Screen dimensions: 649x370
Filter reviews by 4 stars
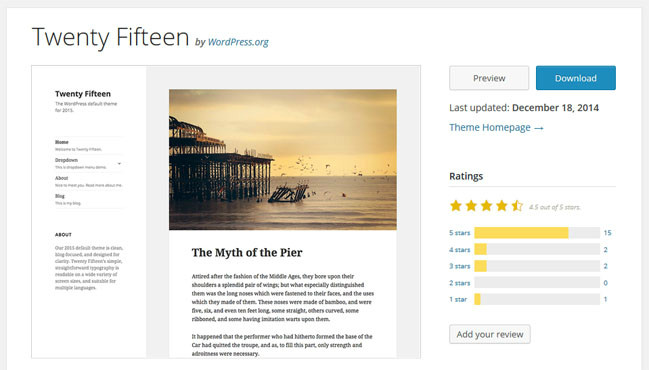pos(460,250)
